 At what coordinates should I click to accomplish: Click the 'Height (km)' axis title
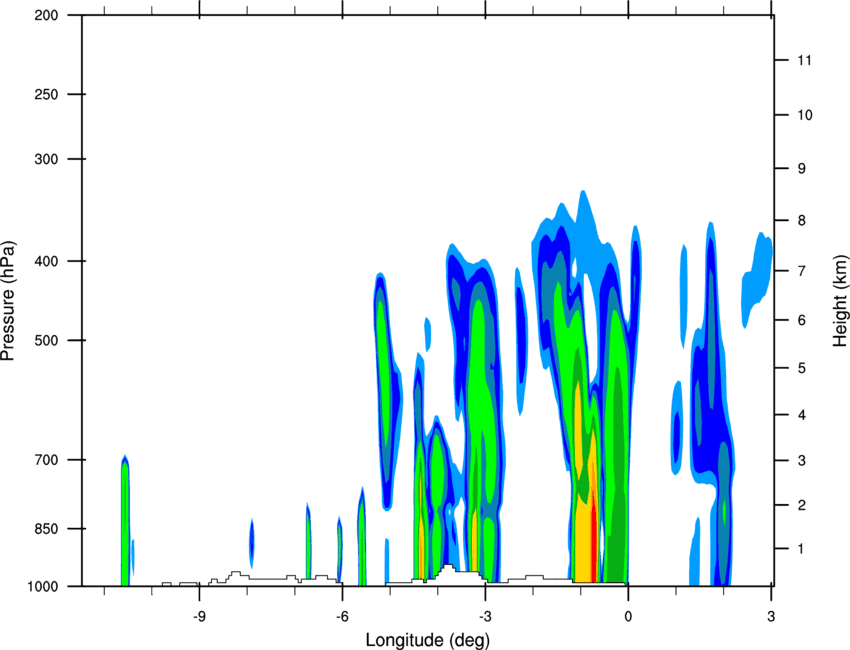[841, 301]
